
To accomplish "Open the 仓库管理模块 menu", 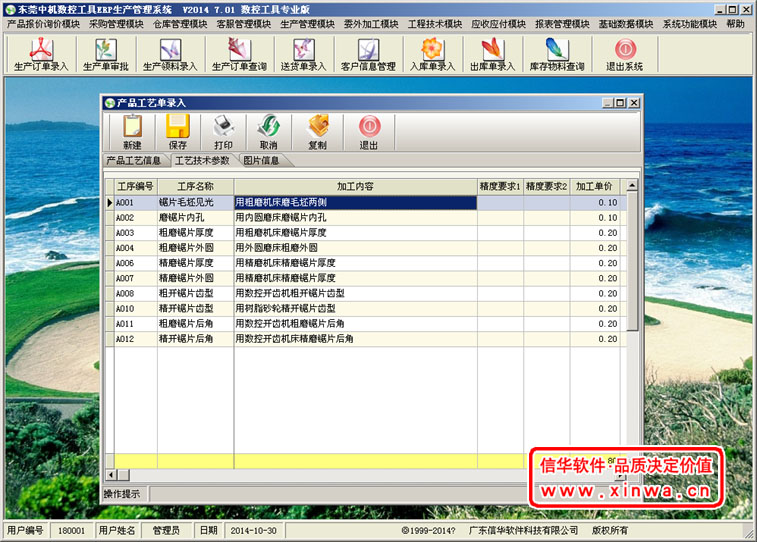I will pyautogui.click(x=180, y=24).
